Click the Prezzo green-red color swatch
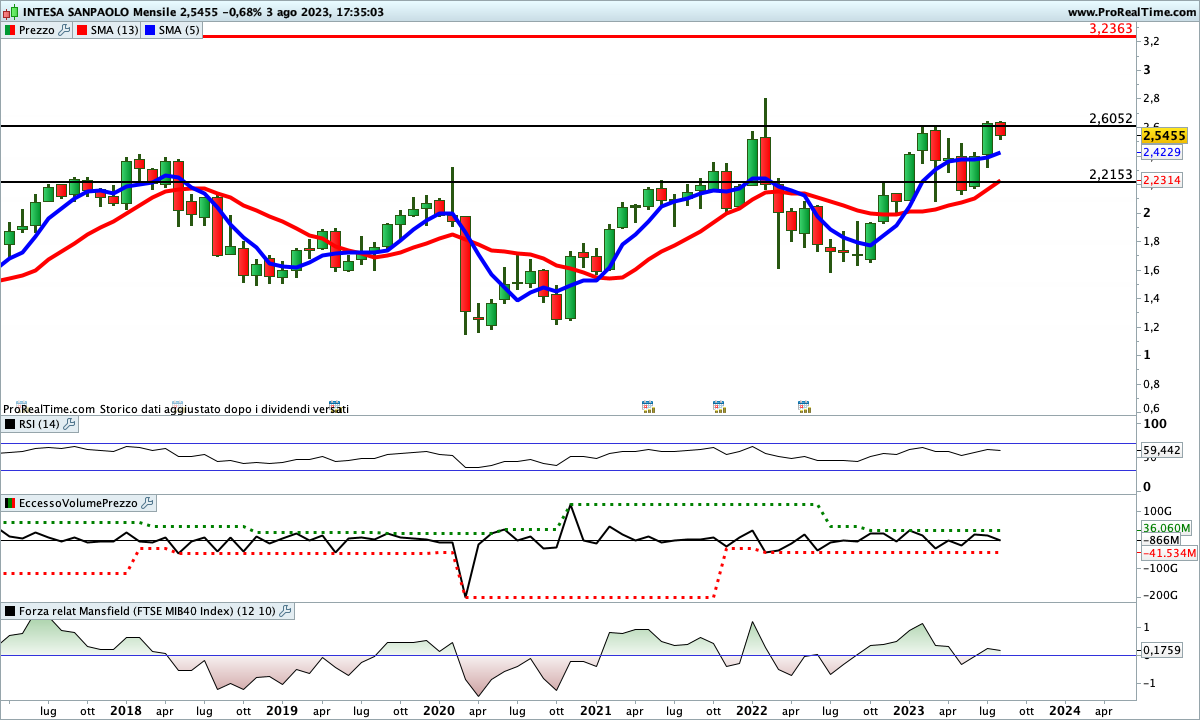Screen dimensions: 1200x720 click(10, 30)
